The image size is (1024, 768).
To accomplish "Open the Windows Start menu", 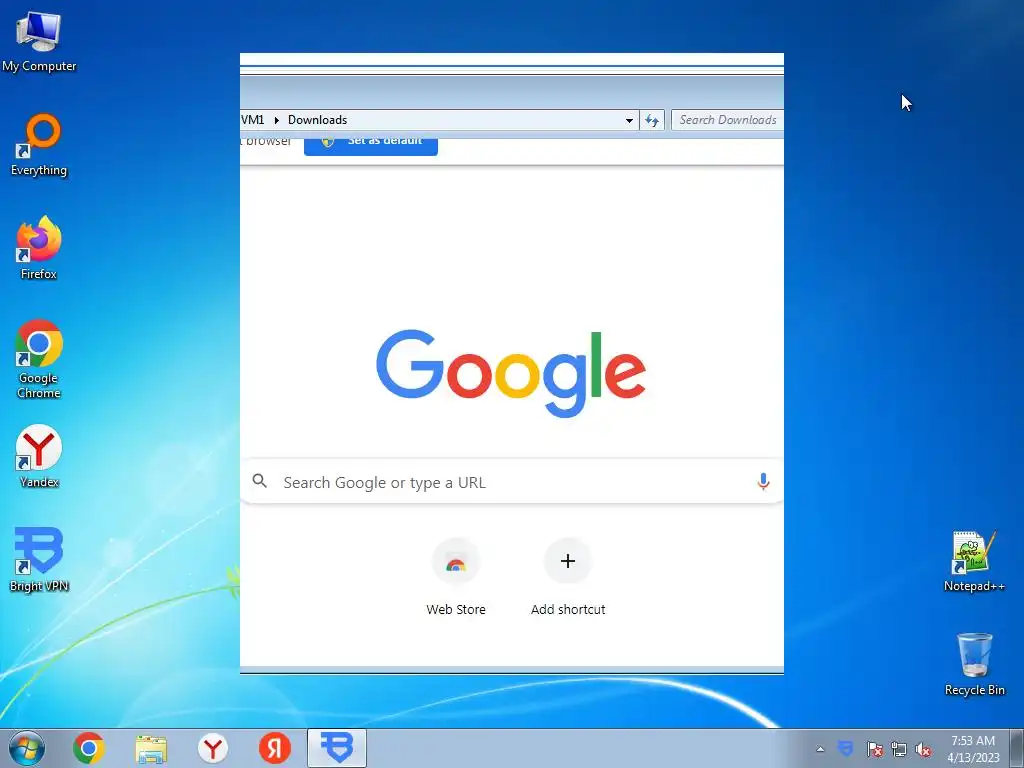I will pos(27,748).
